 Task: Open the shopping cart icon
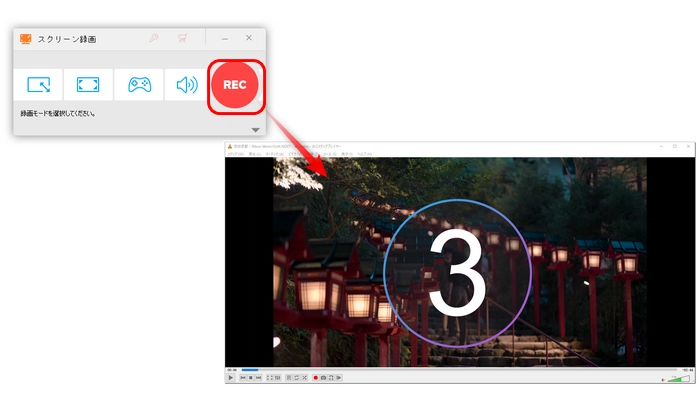pyautogui.click(x=182, y=38)
